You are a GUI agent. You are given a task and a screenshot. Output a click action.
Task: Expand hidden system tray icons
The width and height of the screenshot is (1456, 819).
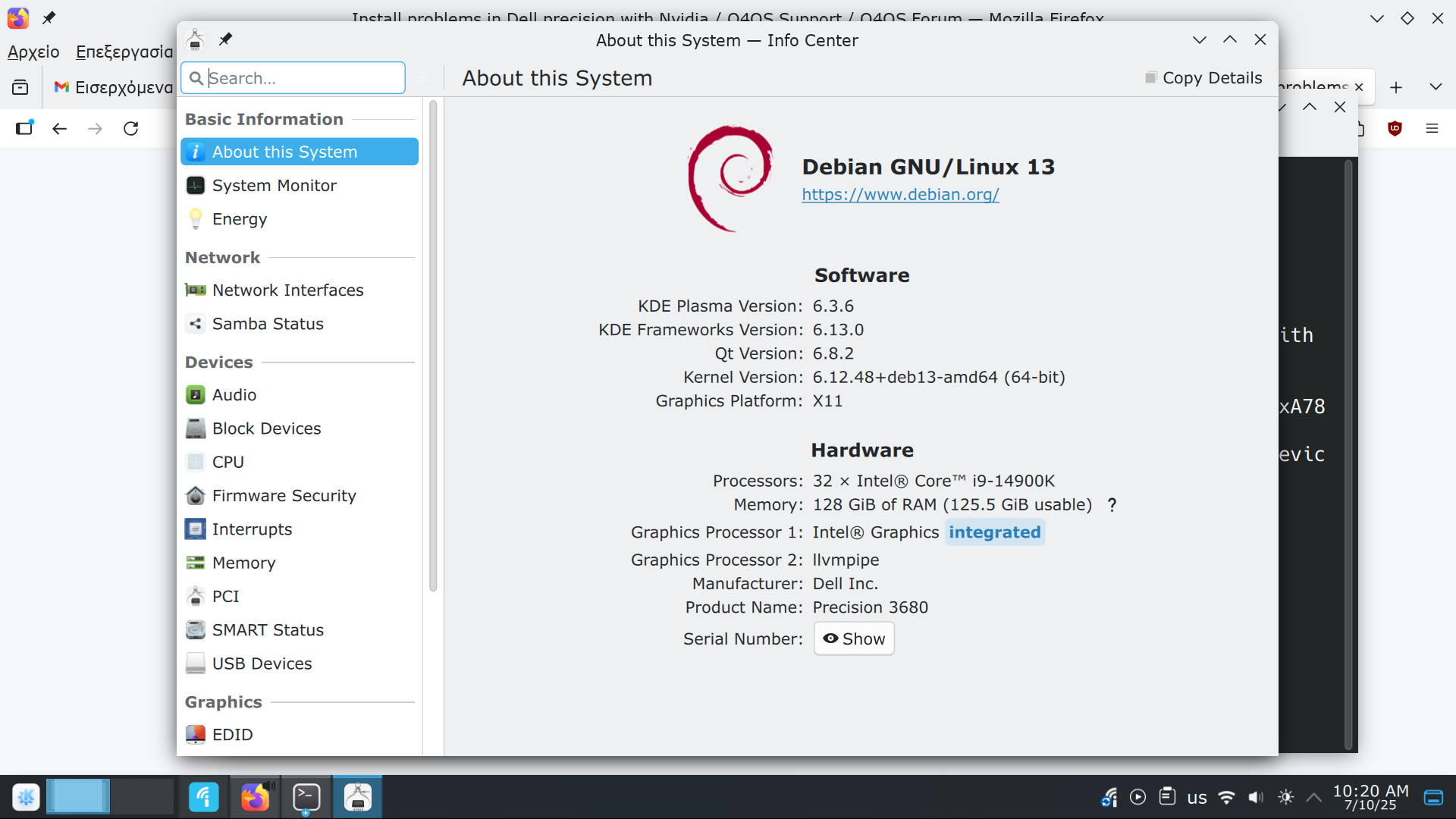pyautogui.click(x=1314, y=797)
